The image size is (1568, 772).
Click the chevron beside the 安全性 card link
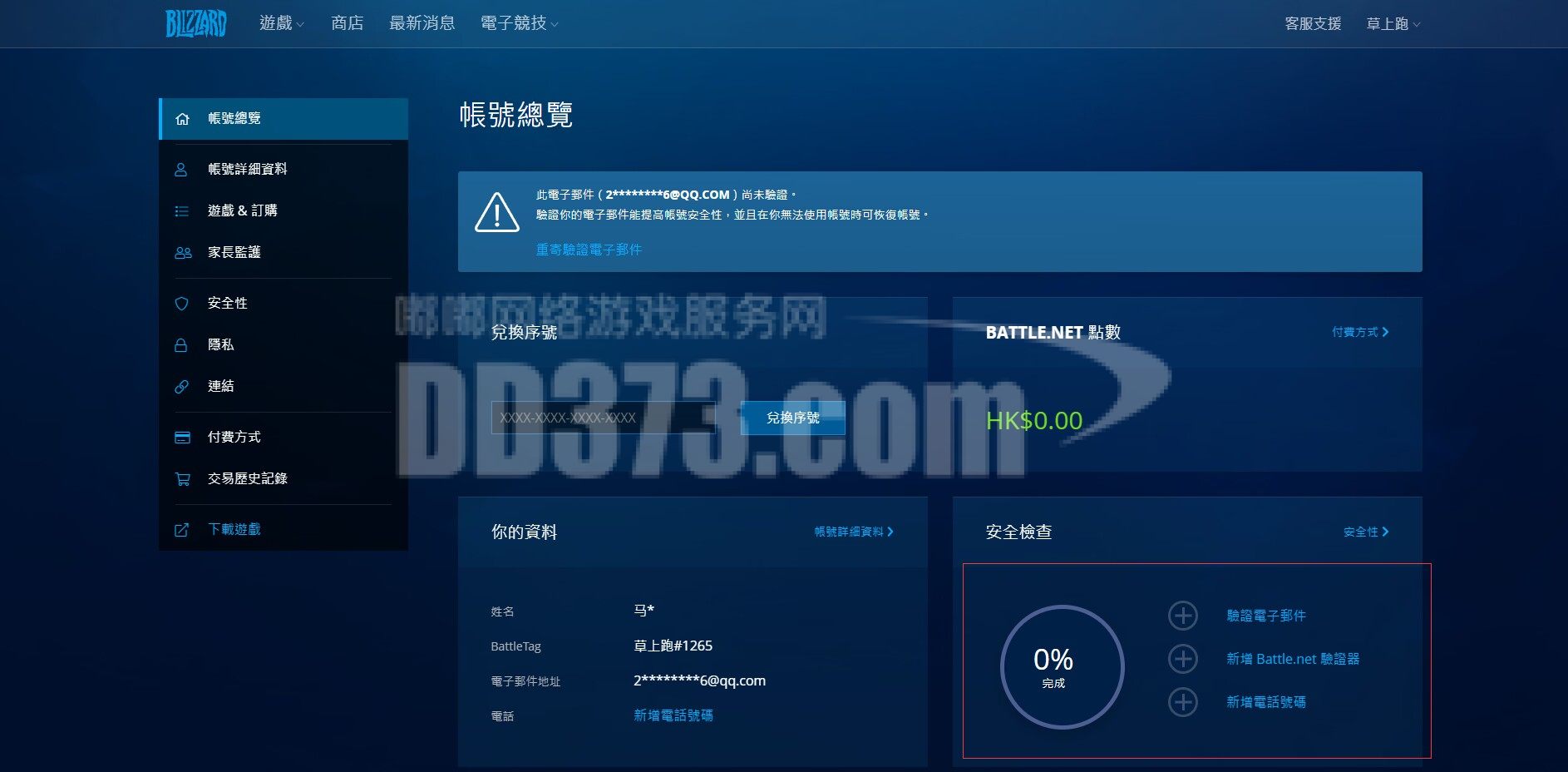(x=1385, y=532)
